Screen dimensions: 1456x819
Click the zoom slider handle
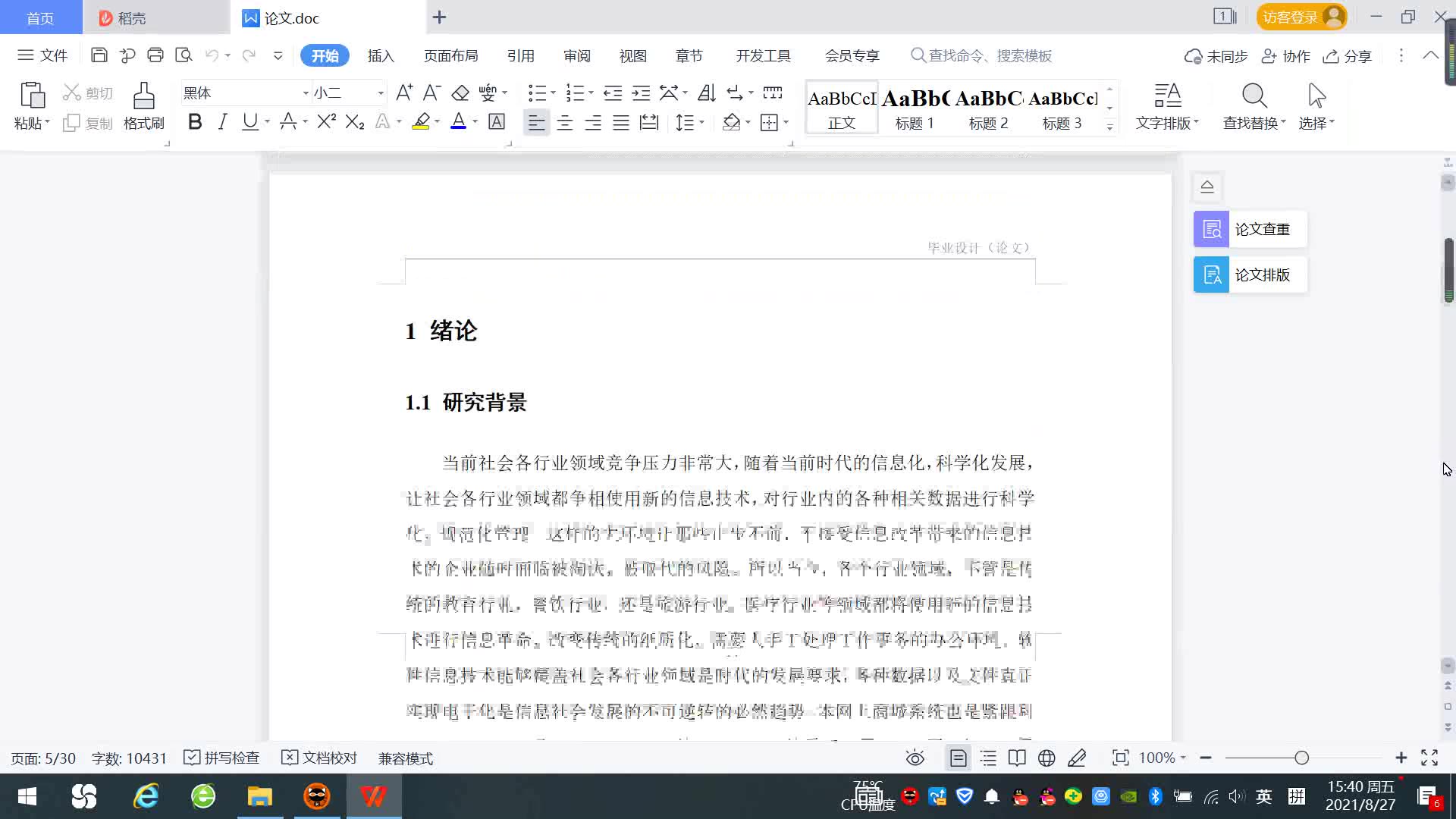(x=1301, y=758)
